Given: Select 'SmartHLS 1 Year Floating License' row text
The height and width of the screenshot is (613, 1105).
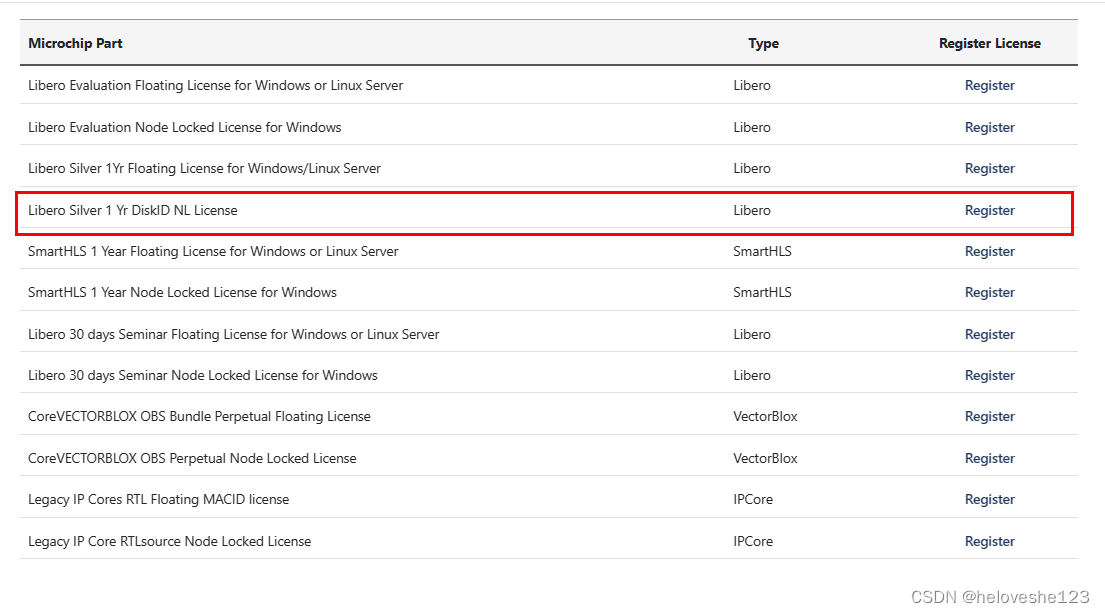Looking at the screenshot, I should point(213,252).
